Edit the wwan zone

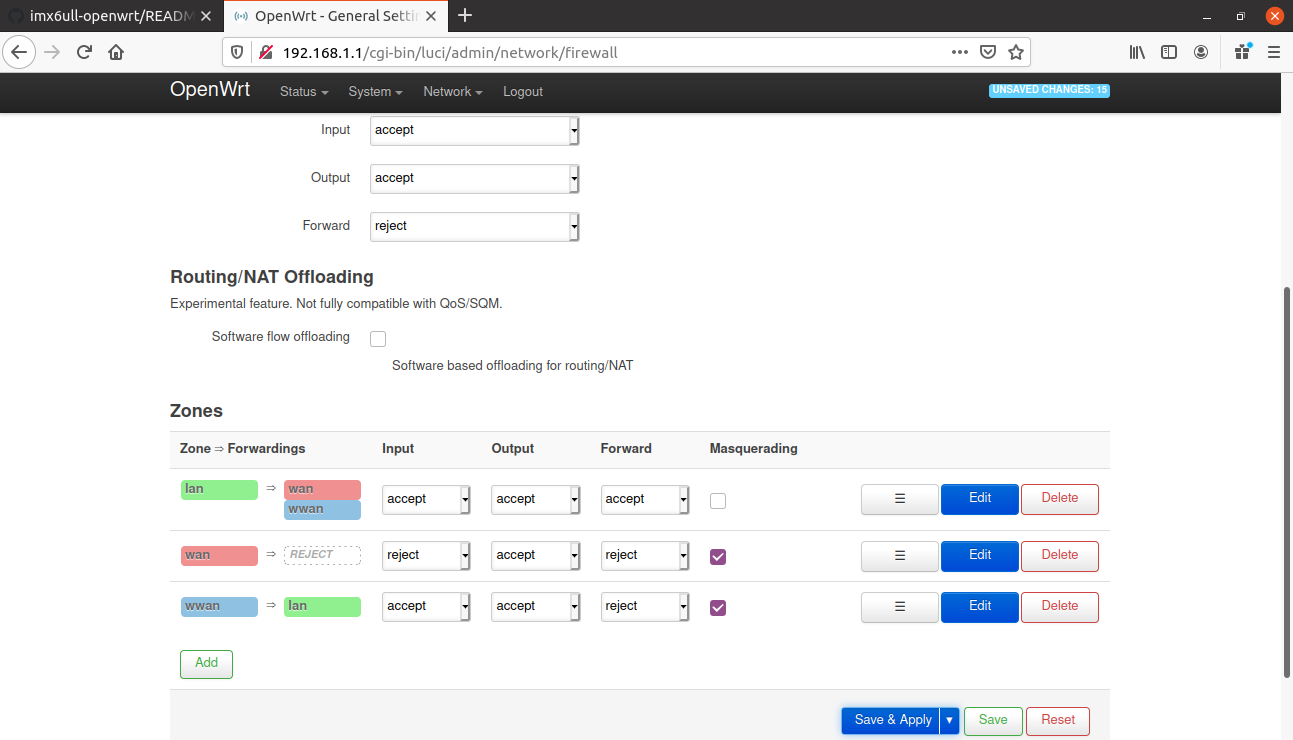point(980,606)
